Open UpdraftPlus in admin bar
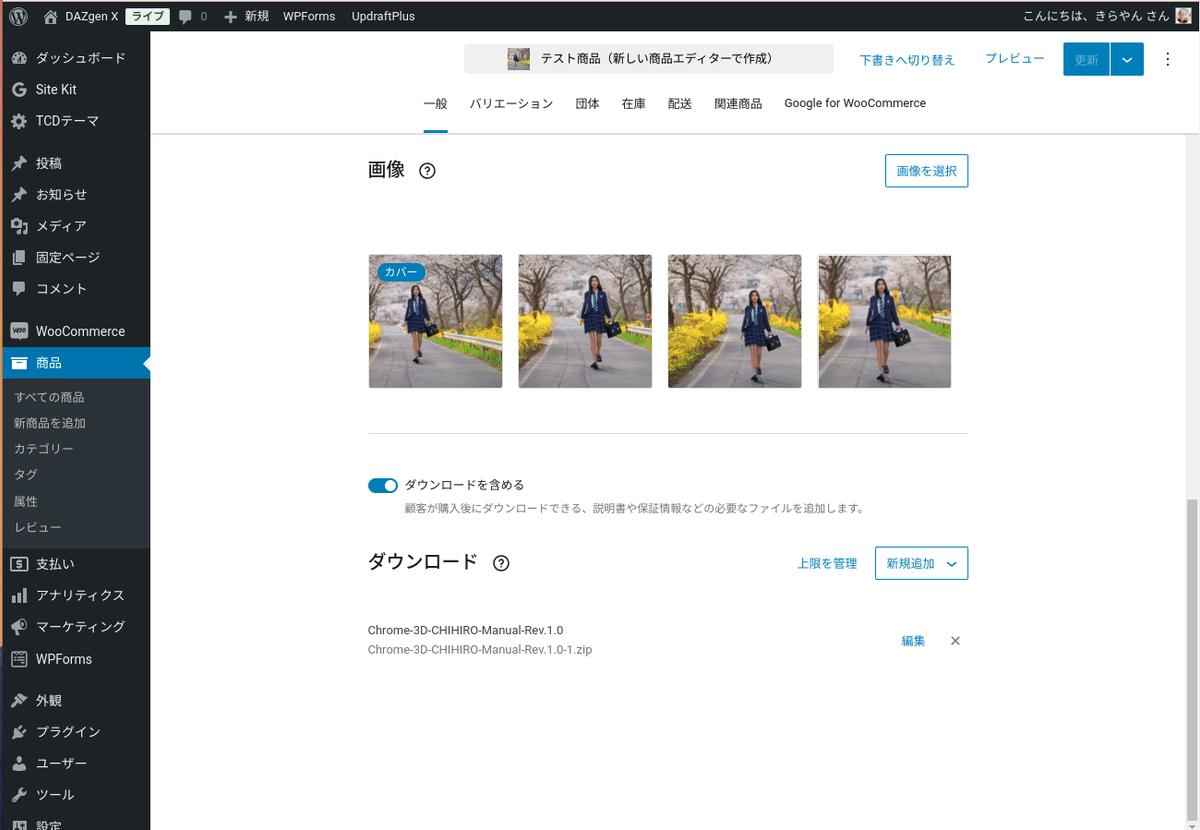1200x830 pixels. (x=383, y=16)
